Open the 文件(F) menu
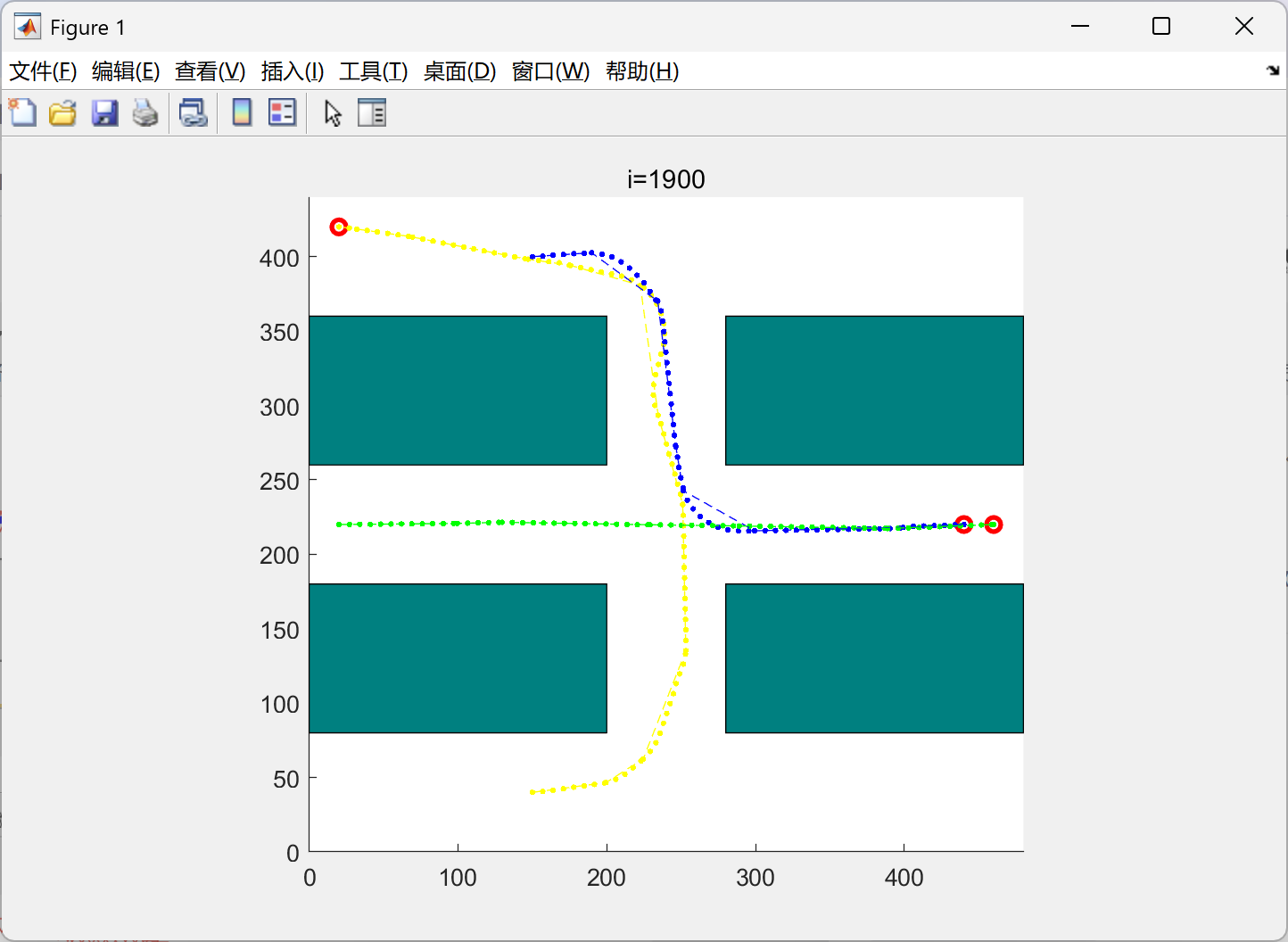Viewport: 1288px width, 942px height. (x=43, y=71)
